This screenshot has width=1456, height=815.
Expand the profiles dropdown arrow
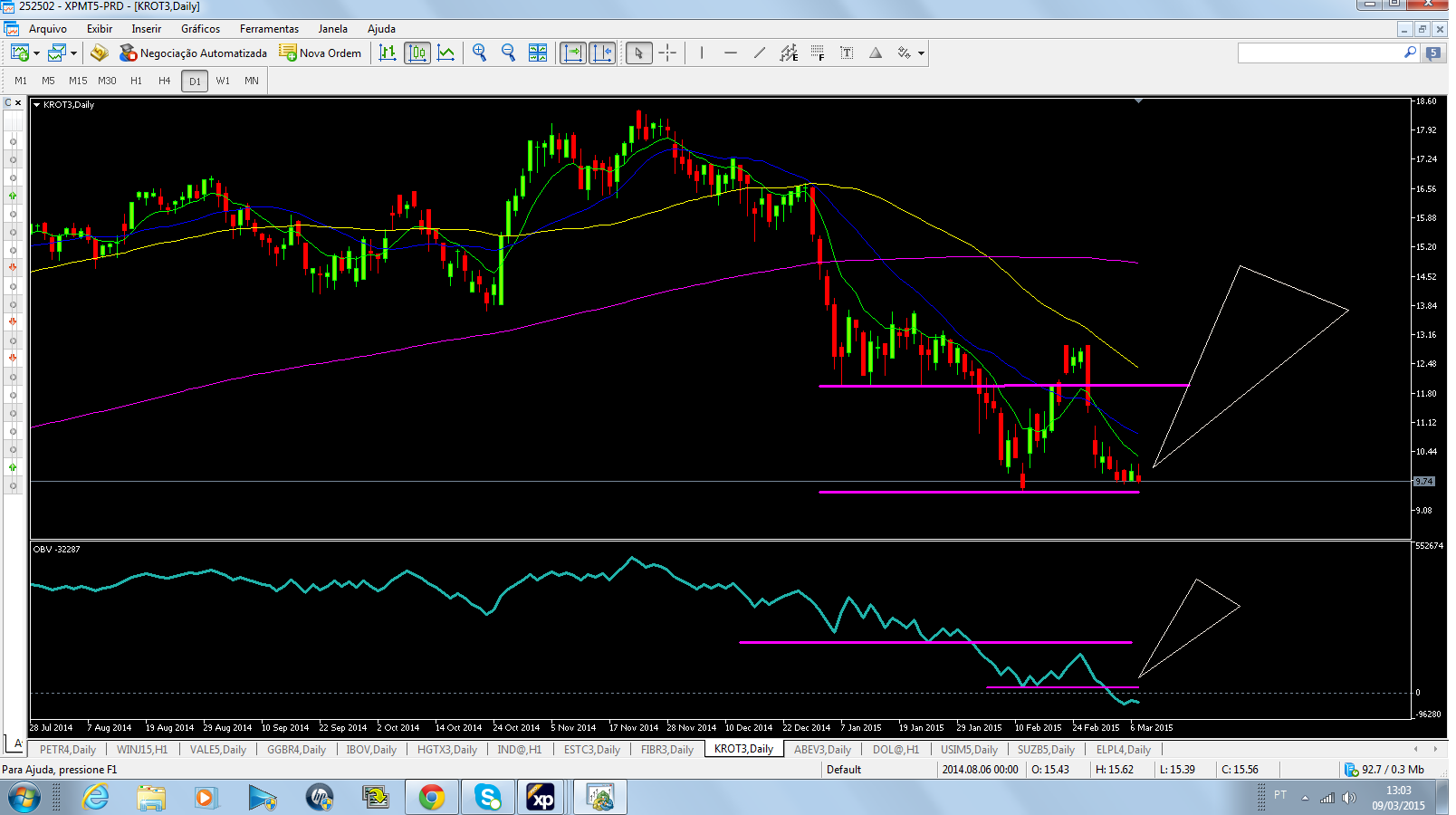pos(73,53)
